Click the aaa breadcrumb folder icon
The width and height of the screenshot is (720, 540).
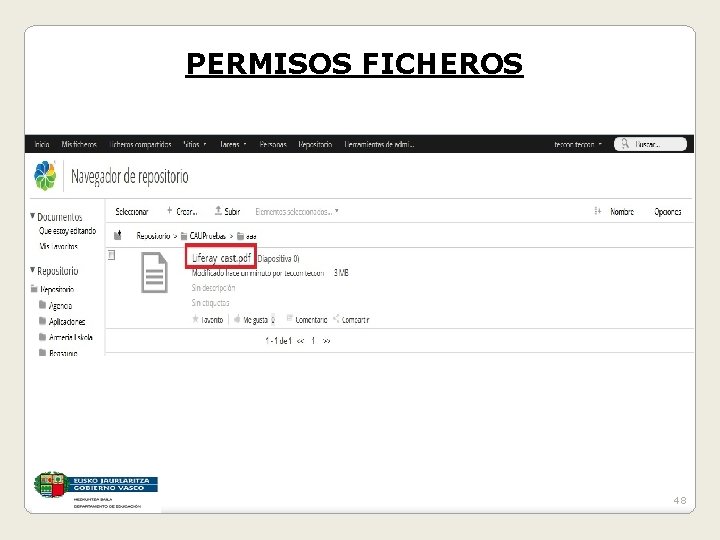pos(240,236)
